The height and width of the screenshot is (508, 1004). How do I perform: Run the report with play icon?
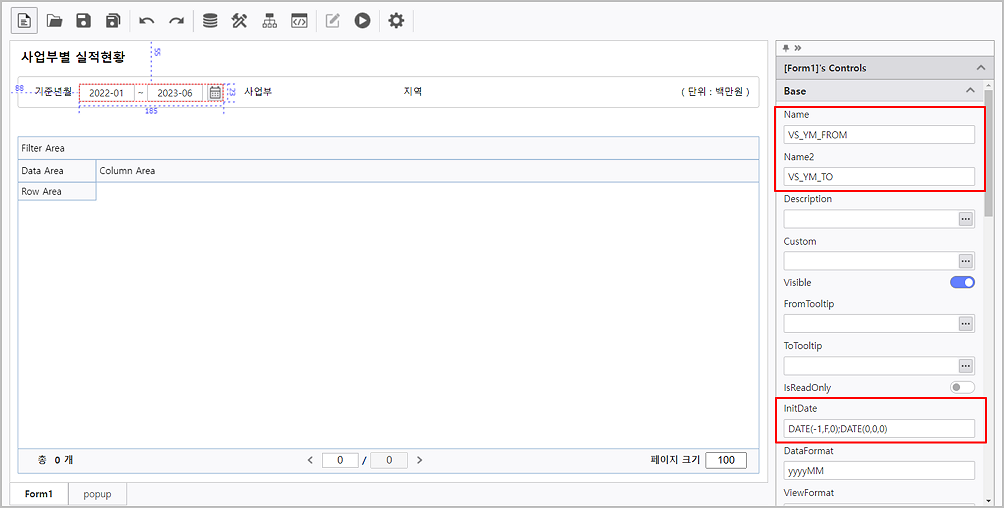pyautogui.click(x=362, y=20)
